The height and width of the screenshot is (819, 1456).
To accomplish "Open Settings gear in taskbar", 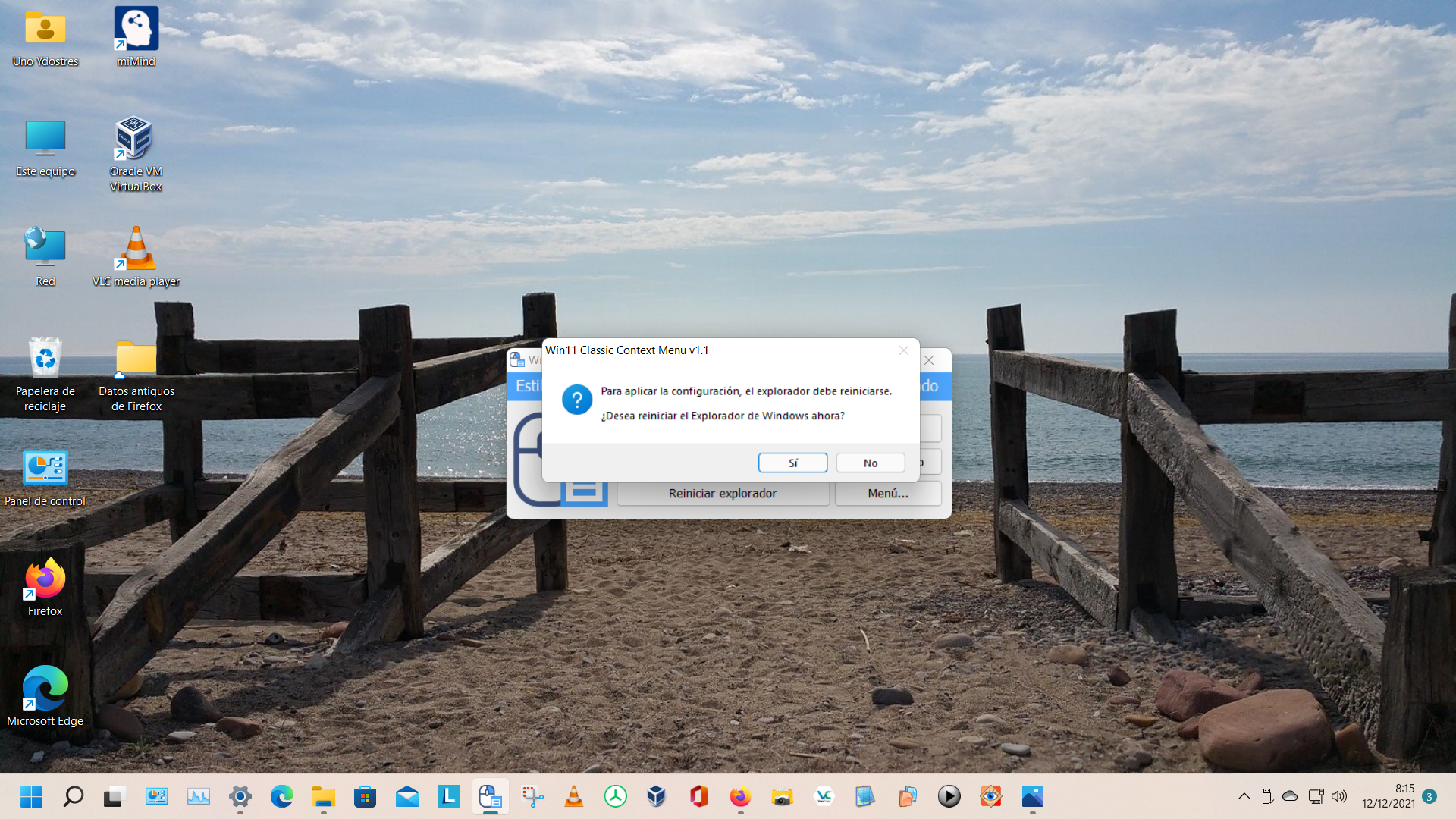I will tap(240, 796).
